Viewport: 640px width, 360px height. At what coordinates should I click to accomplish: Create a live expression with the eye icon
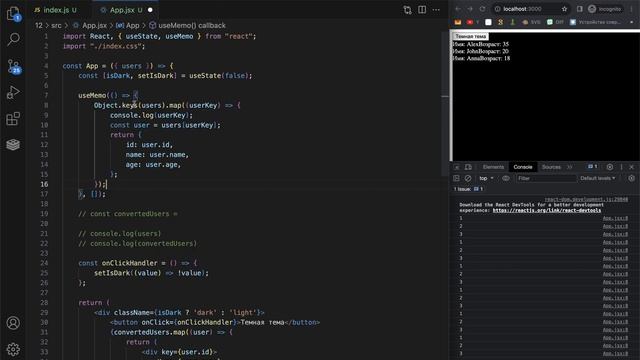pos(506,178)
